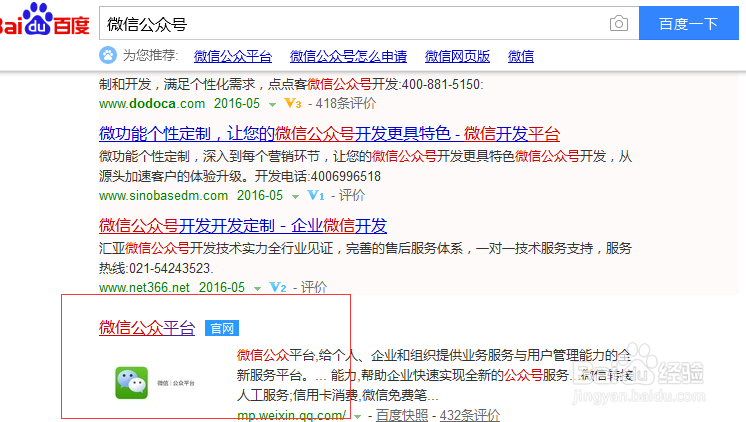Screen dimensions: 746x422
Task: Click hotline text 021-54243523
Action: (x=169, y=268)
